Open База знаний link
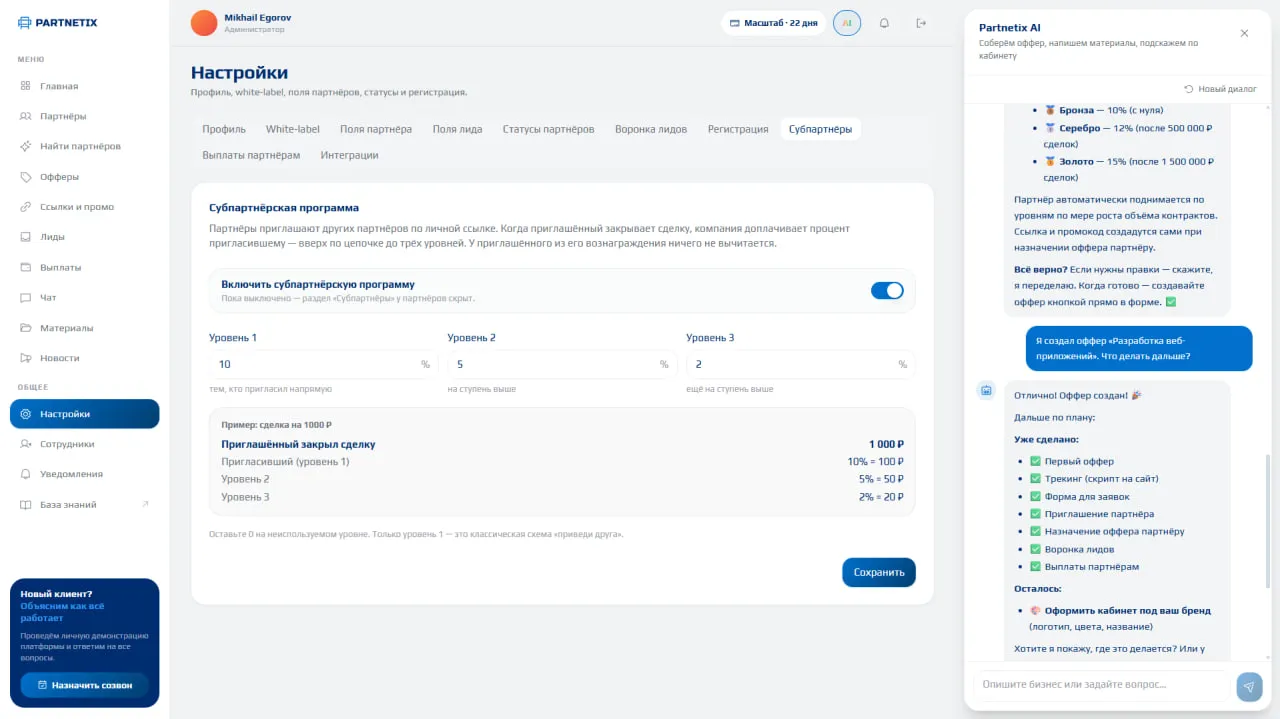Screen dimensions: 1280x719 tap(84, 505)
